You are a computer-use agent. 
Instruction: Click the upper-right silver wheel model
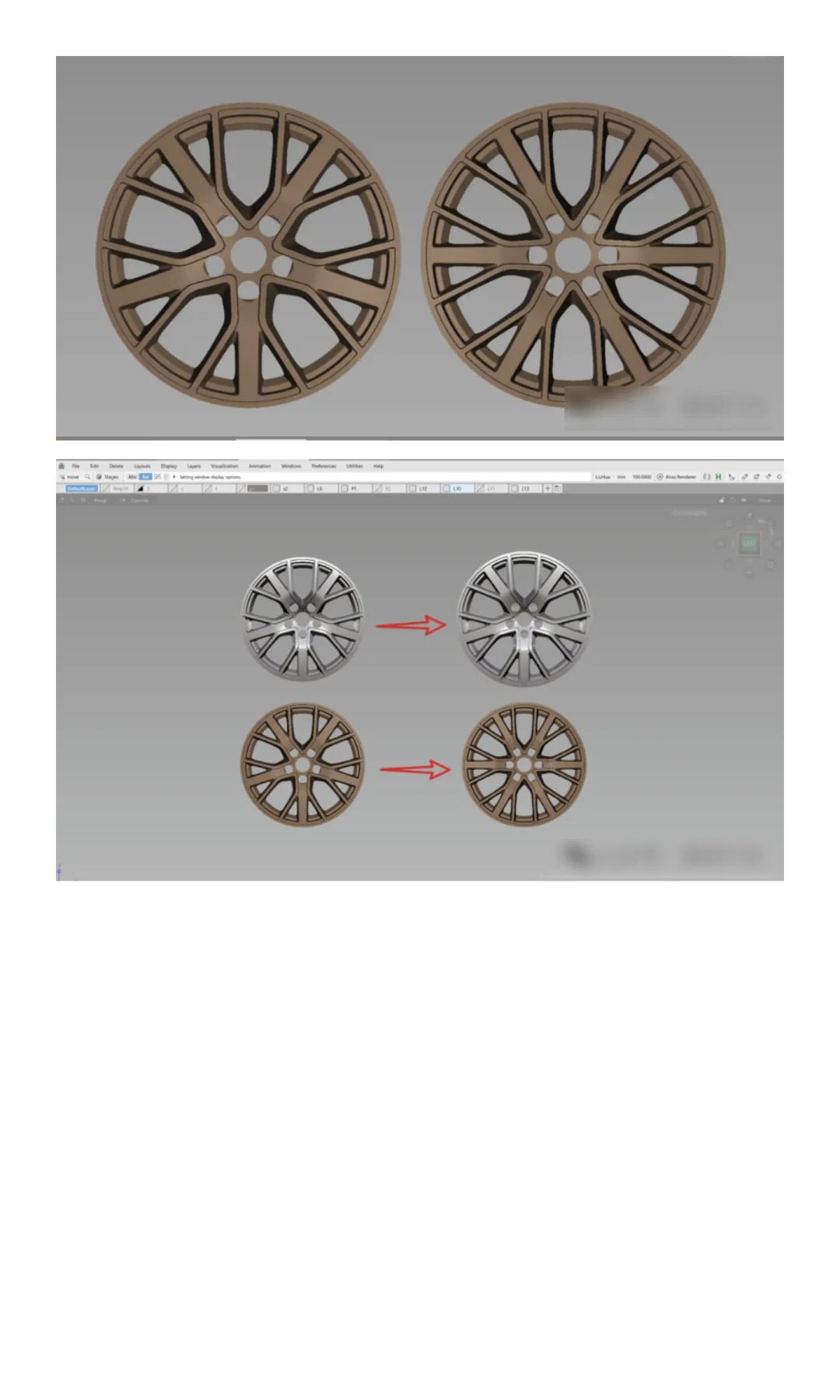click(x=523, y=619)
